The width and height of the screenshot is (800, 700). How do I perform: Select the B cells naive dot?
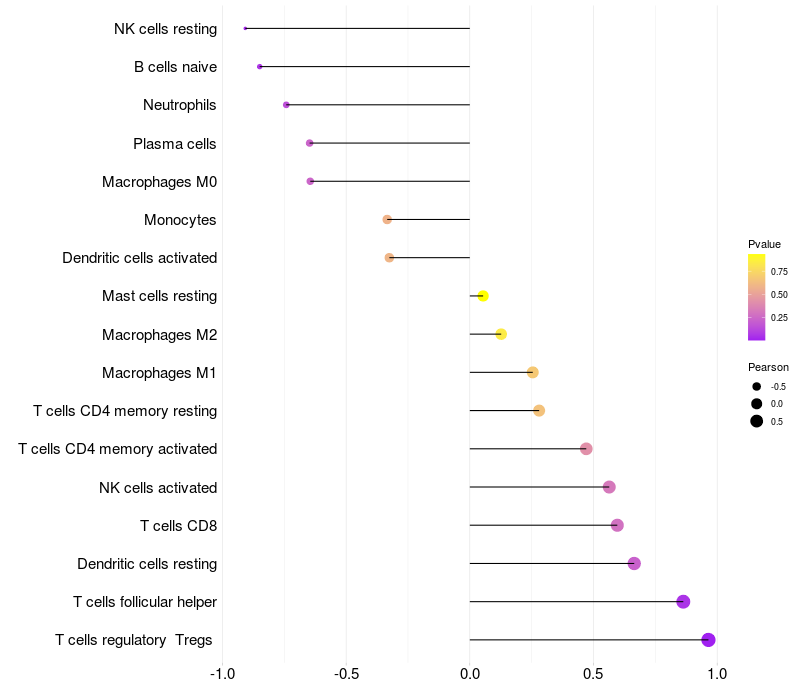[x=260, y=67]
